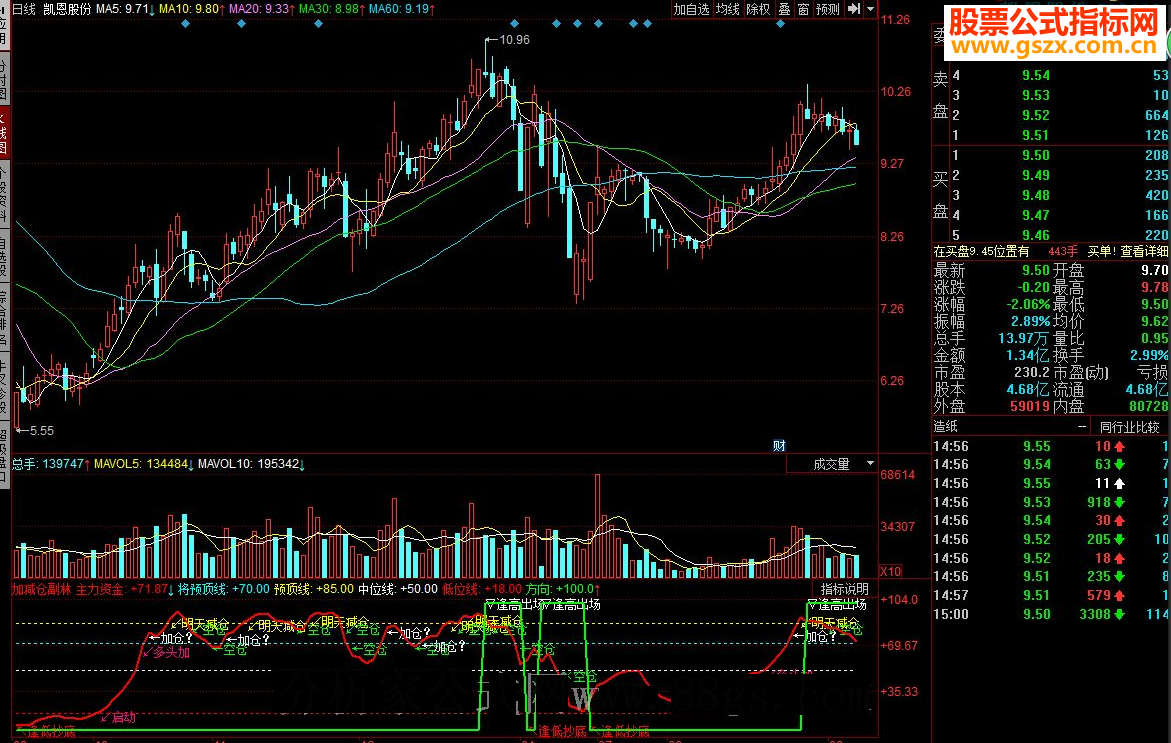Open 同行业比较 industry comparison
The height and width of the screenshot is (743, 1171).
click(x=1130, y=427)
